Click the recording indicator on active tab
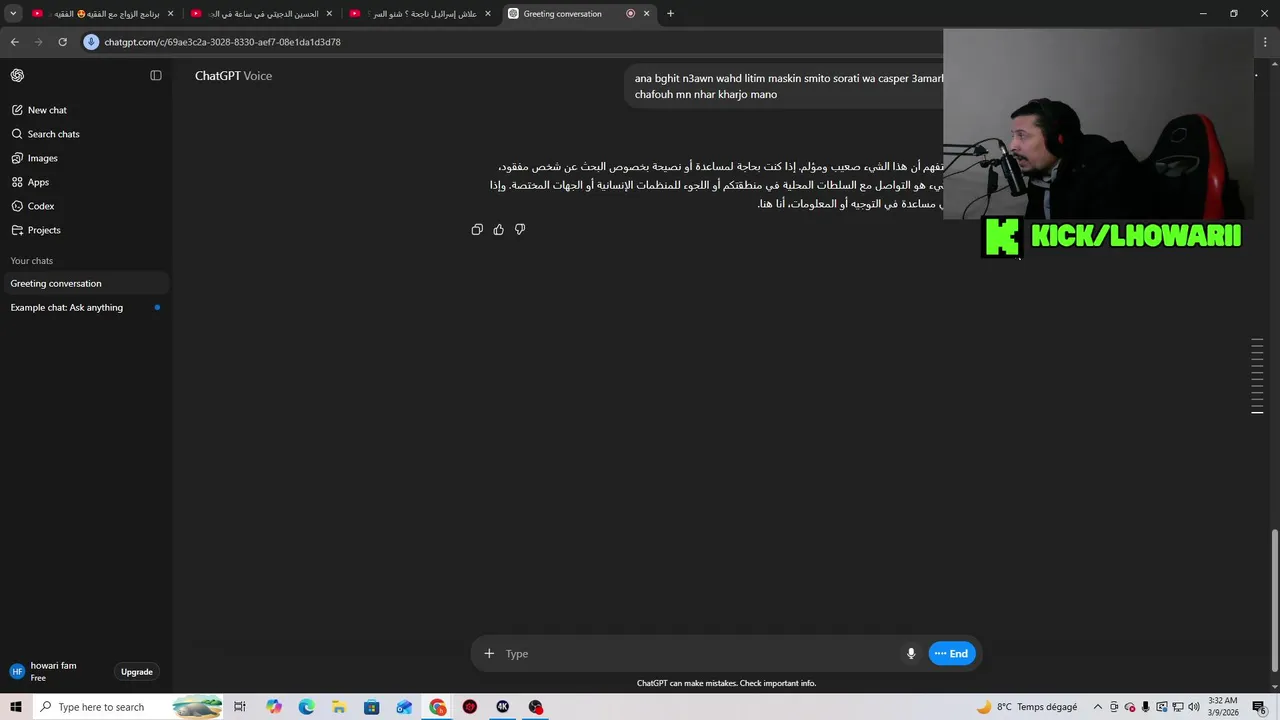The width and height of the screenshot is (1280, 720). [x=630, y=14]
